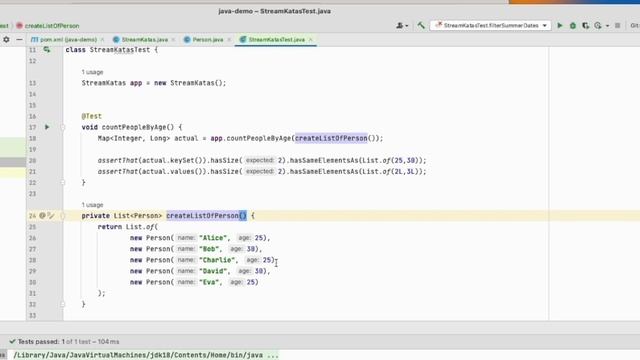Click line number 19 in gutter

(32, 149)
